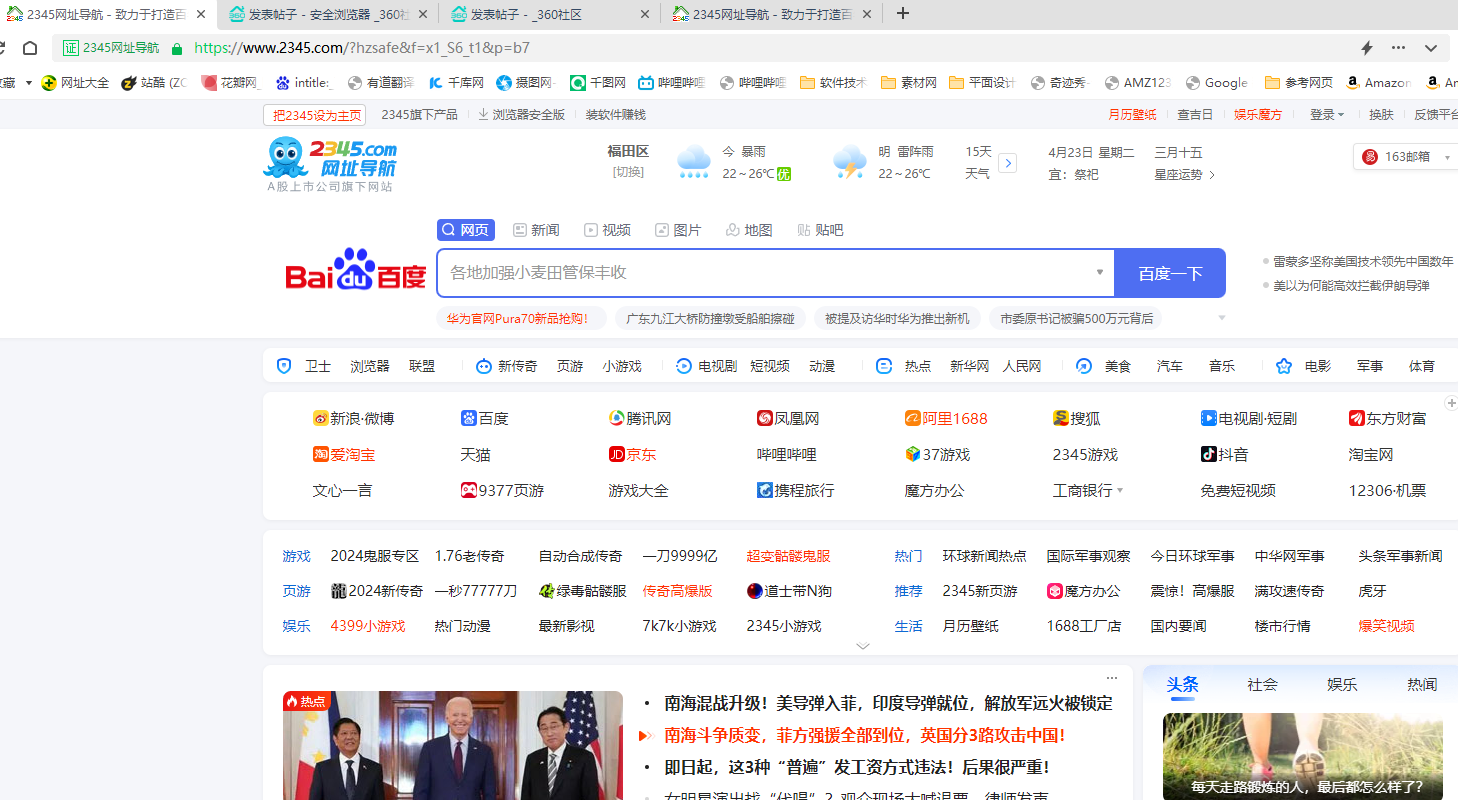This screenshot has height=800, width=1458.
Task: Click 把2345设为主页 button
Action: [x=314, y=115]
